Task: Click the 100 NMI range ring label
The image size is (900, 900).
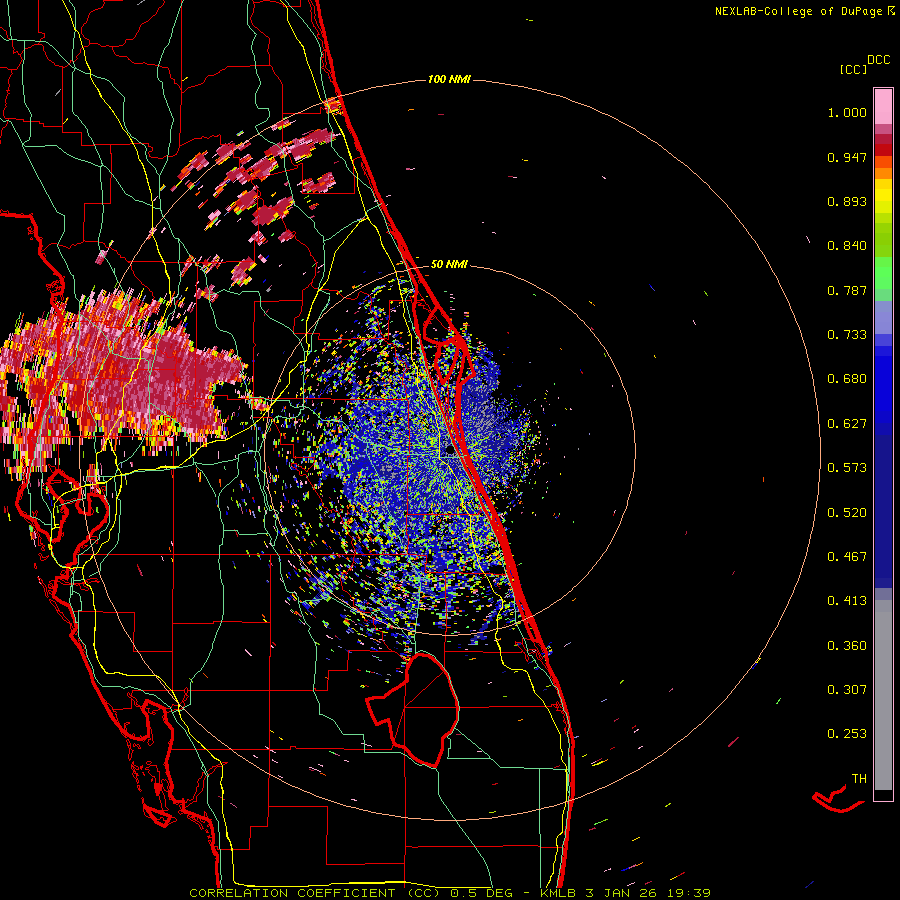Action: [449, 79]
